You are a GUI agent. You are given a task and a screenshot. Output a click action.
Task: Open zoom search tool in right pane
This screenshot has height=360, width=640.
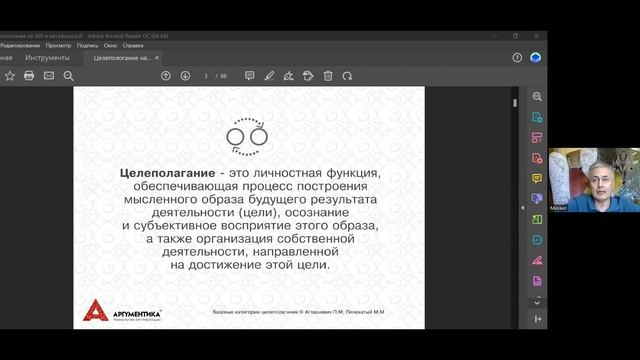click(537, 97)
